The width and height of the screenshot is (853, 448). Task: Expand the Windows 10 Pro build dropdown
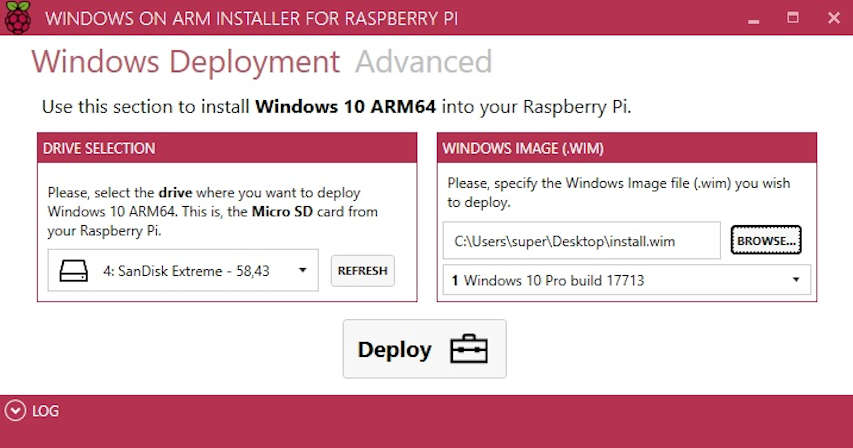point(627,280)
